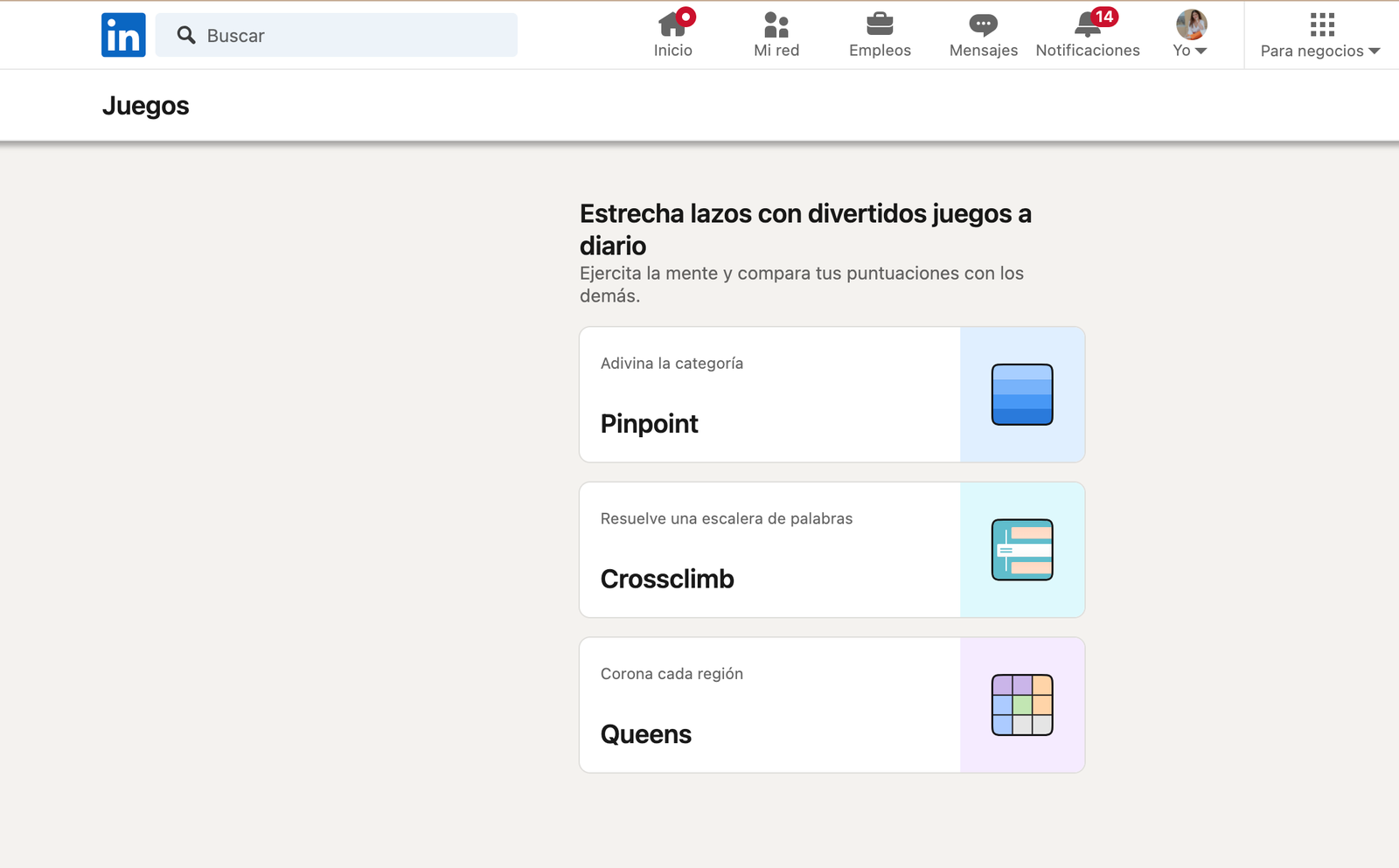Screen dimensions: 1399x868
Task: Click the Crossclimb game icon
Action: (x=1022, y=550)
